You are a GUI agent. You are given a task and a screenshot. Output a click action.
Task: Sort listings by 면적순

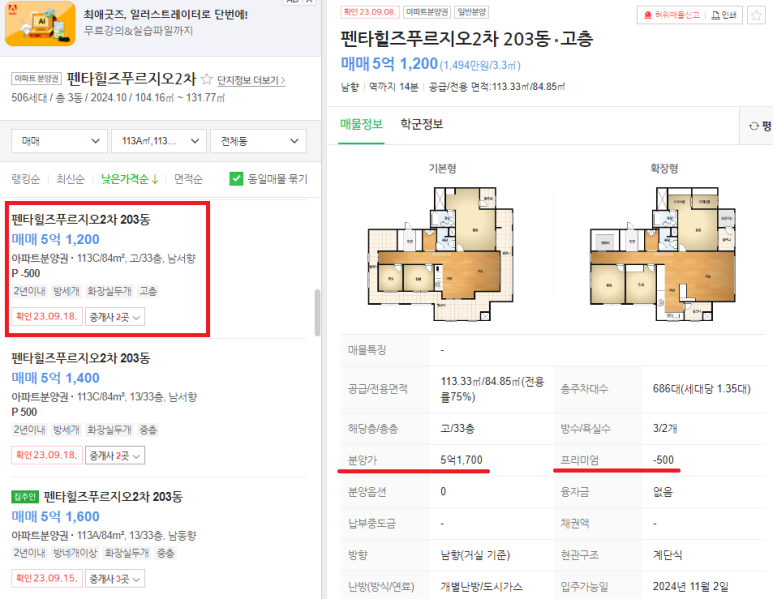tap(188, 179)
